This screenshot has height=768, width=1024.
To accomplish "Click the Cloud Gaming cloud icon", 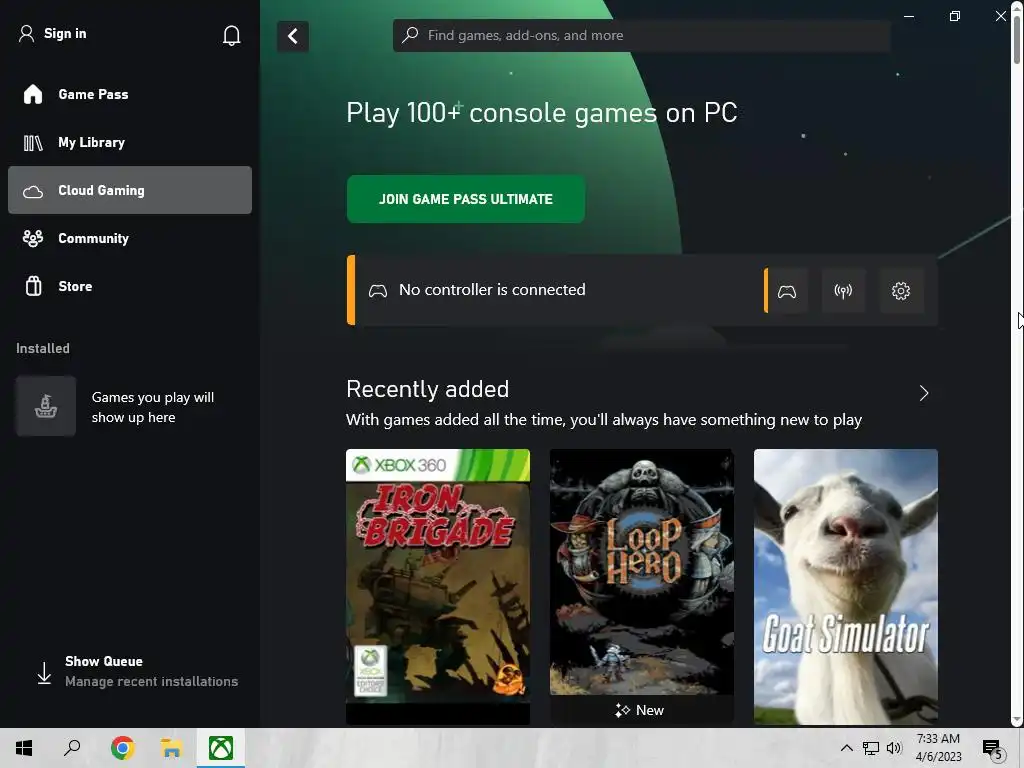I will coord(33,191).
